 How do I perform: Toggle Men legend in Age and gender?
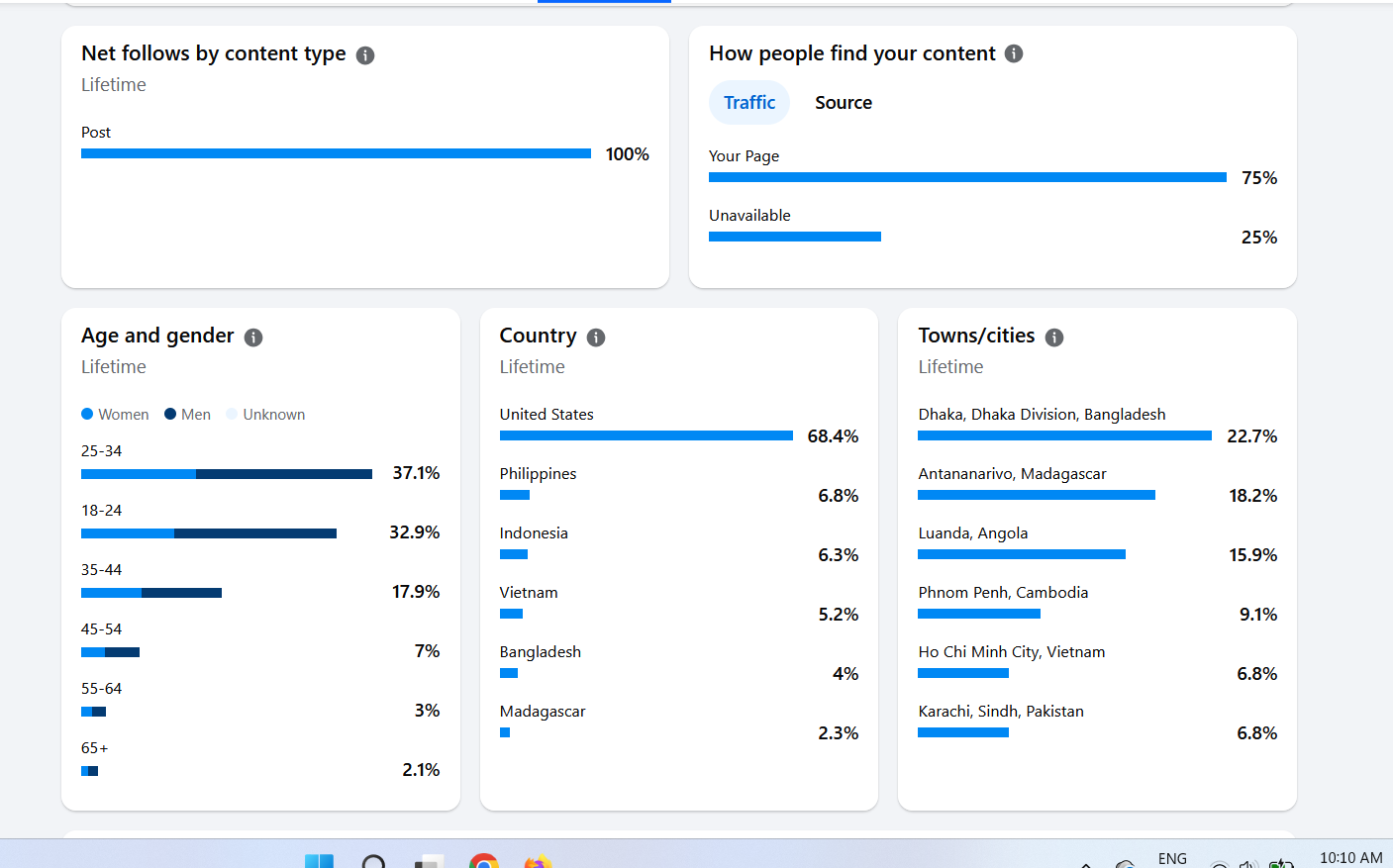click(187, 415)
